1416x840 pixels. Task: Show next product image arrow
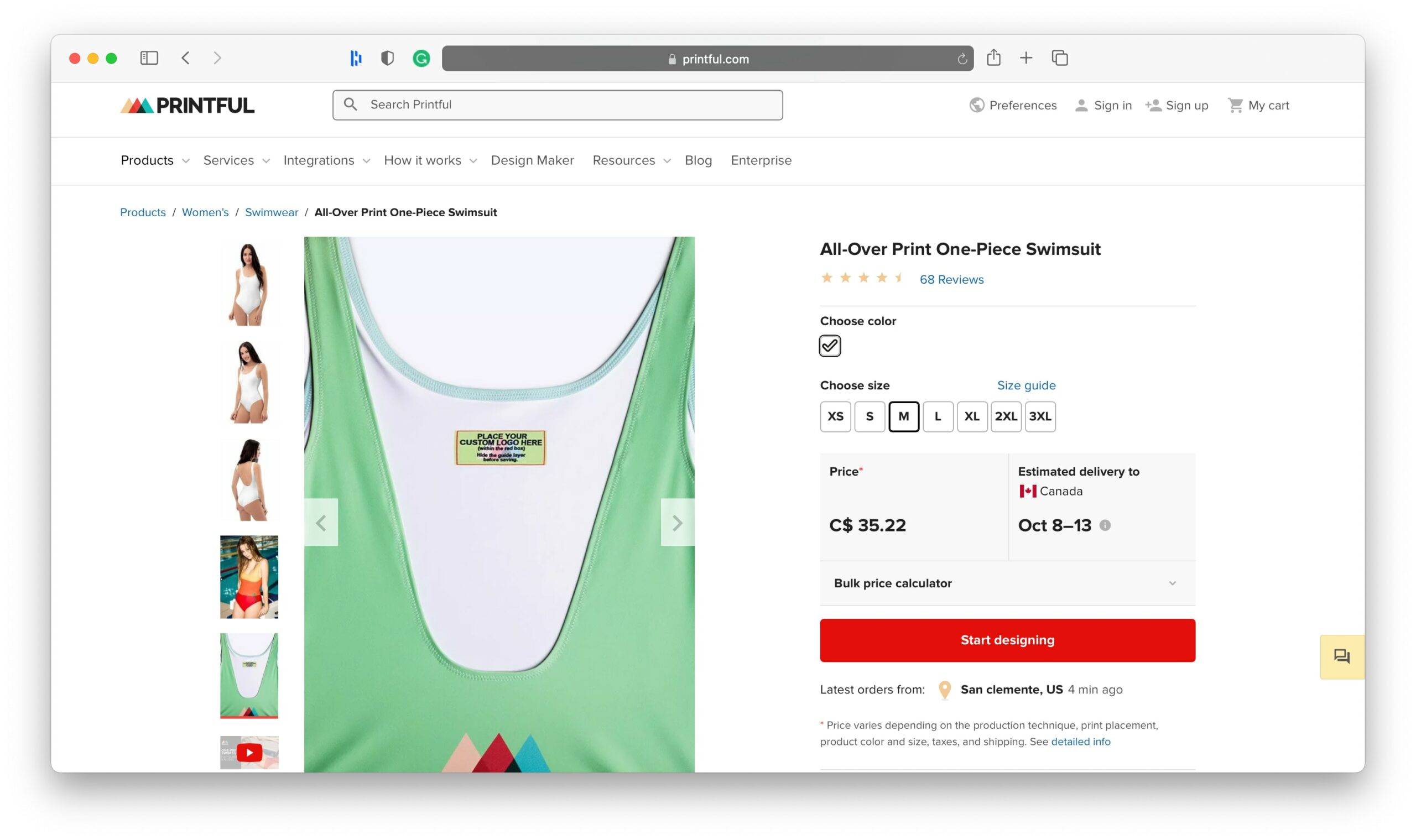[x=677, y=523]
